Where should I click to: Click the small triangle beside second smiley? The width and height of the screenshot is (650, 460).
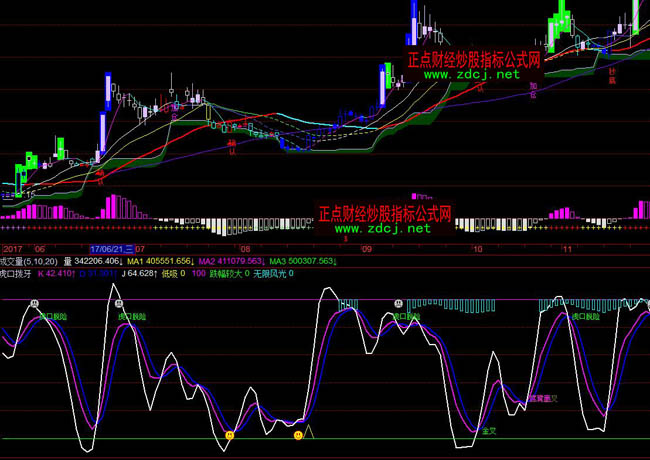310,432
